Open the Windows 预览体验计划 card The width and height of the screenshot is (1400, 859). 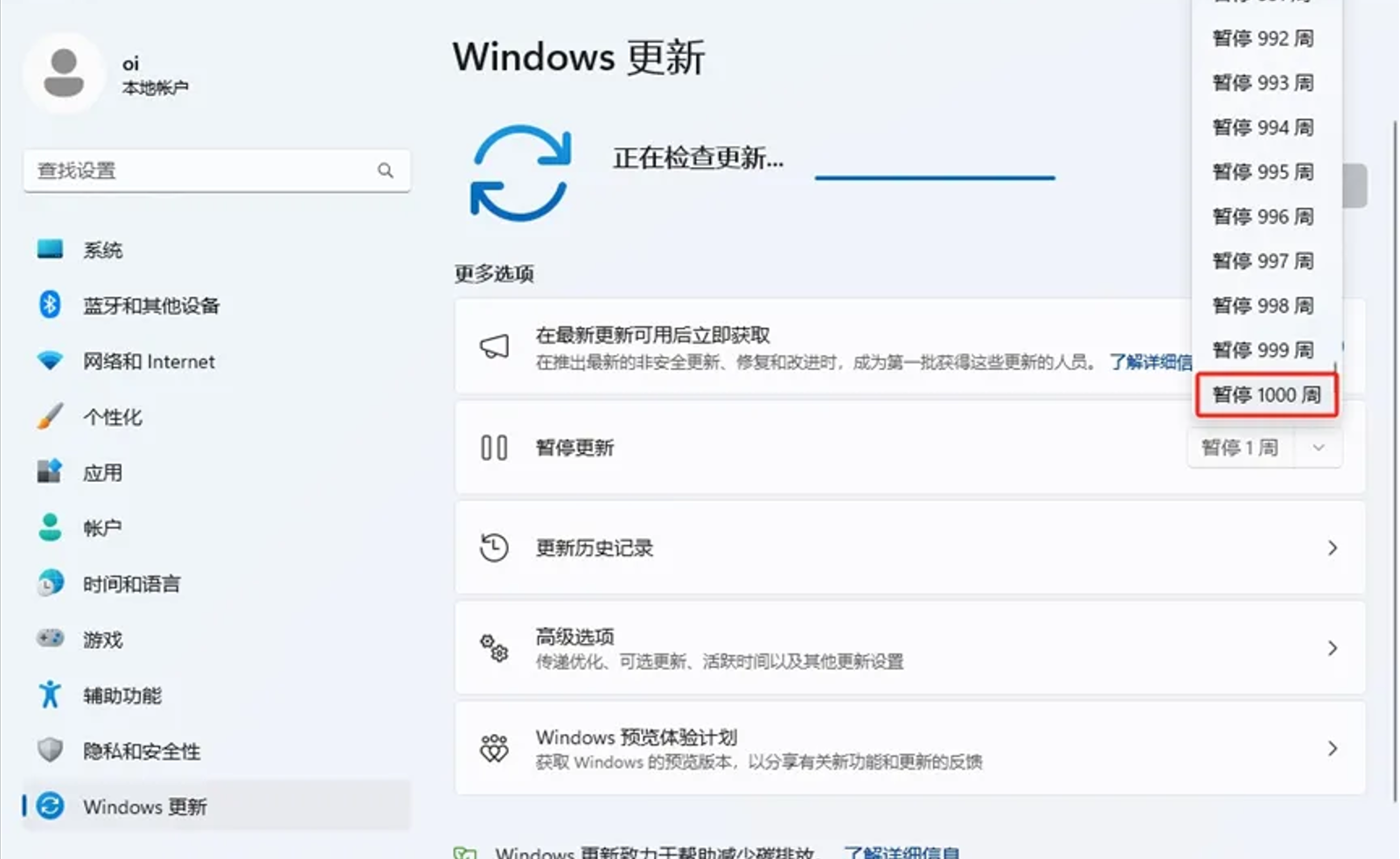click(910, 748)
